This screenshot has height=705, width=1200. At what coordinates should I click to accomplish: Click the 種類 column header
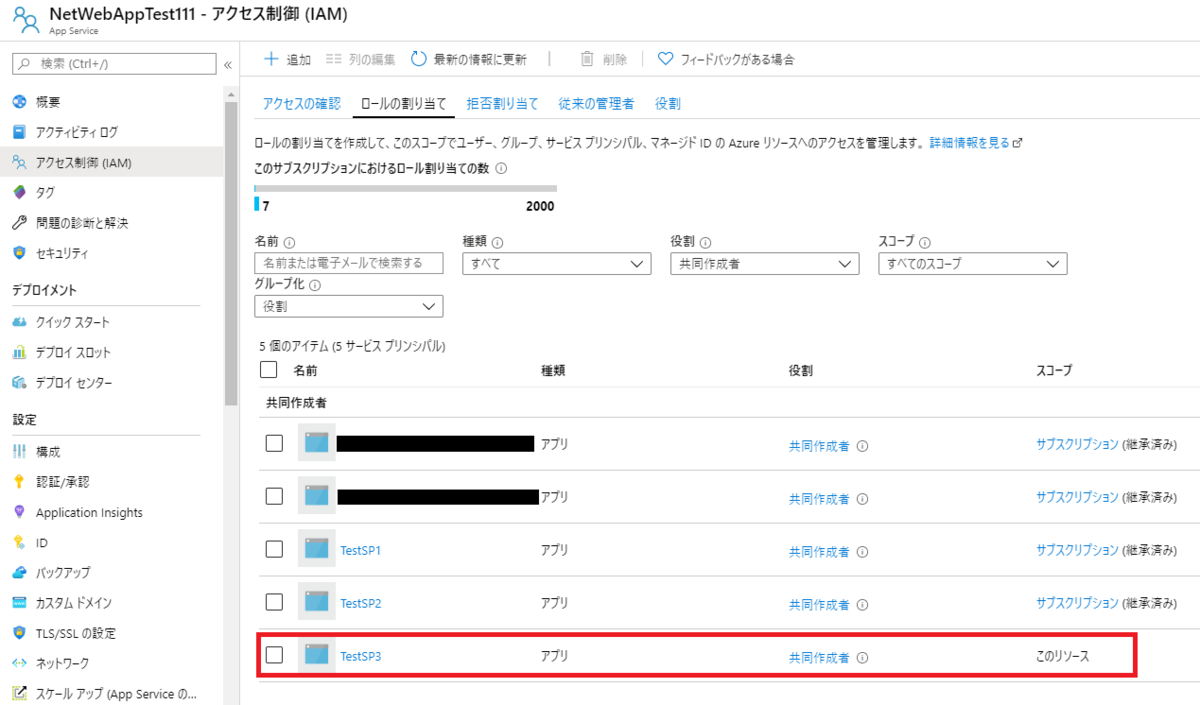pyautogui.click(x=553, y=370)
